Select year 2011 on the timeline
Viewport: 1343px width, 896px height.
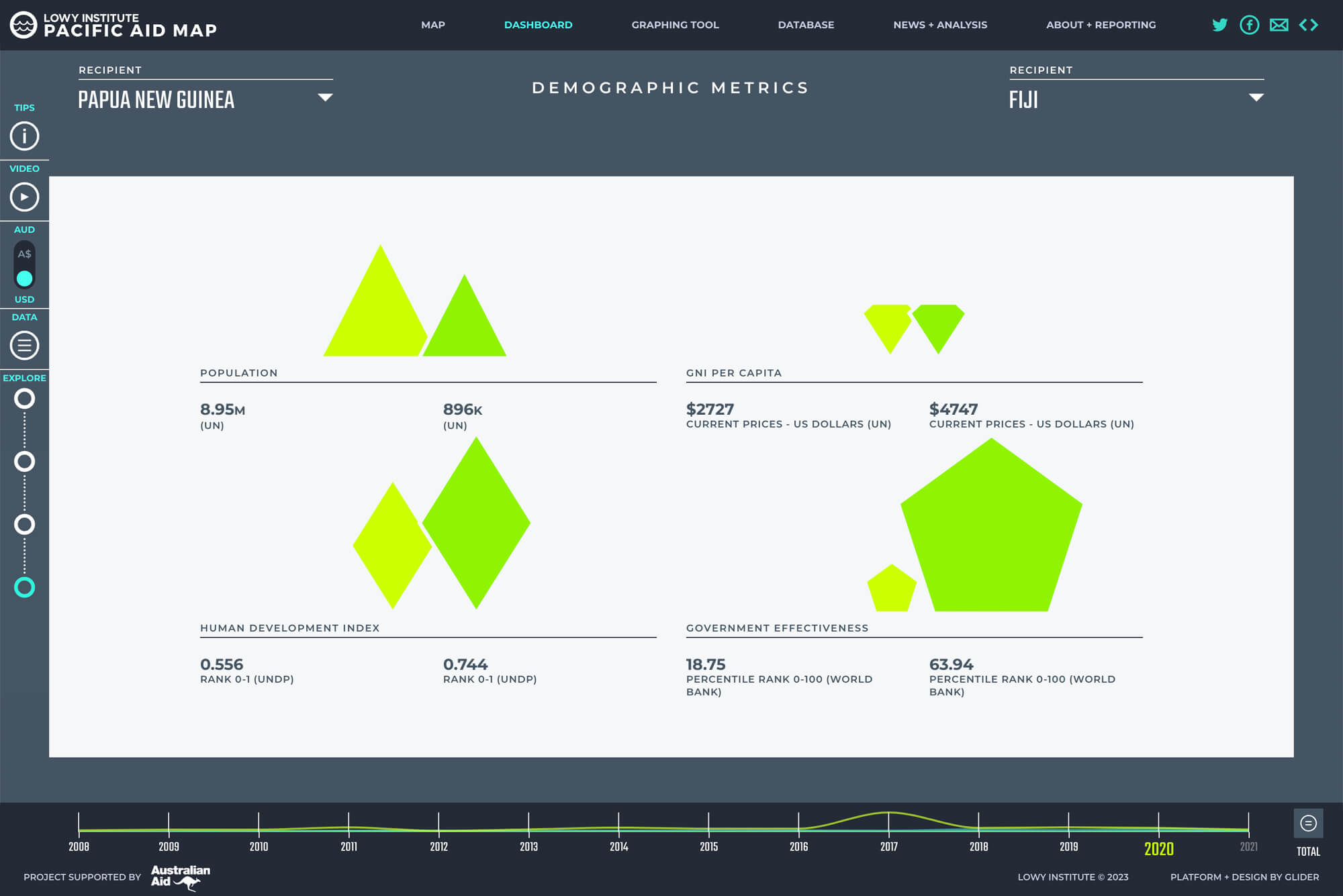[x=349, y=846]
